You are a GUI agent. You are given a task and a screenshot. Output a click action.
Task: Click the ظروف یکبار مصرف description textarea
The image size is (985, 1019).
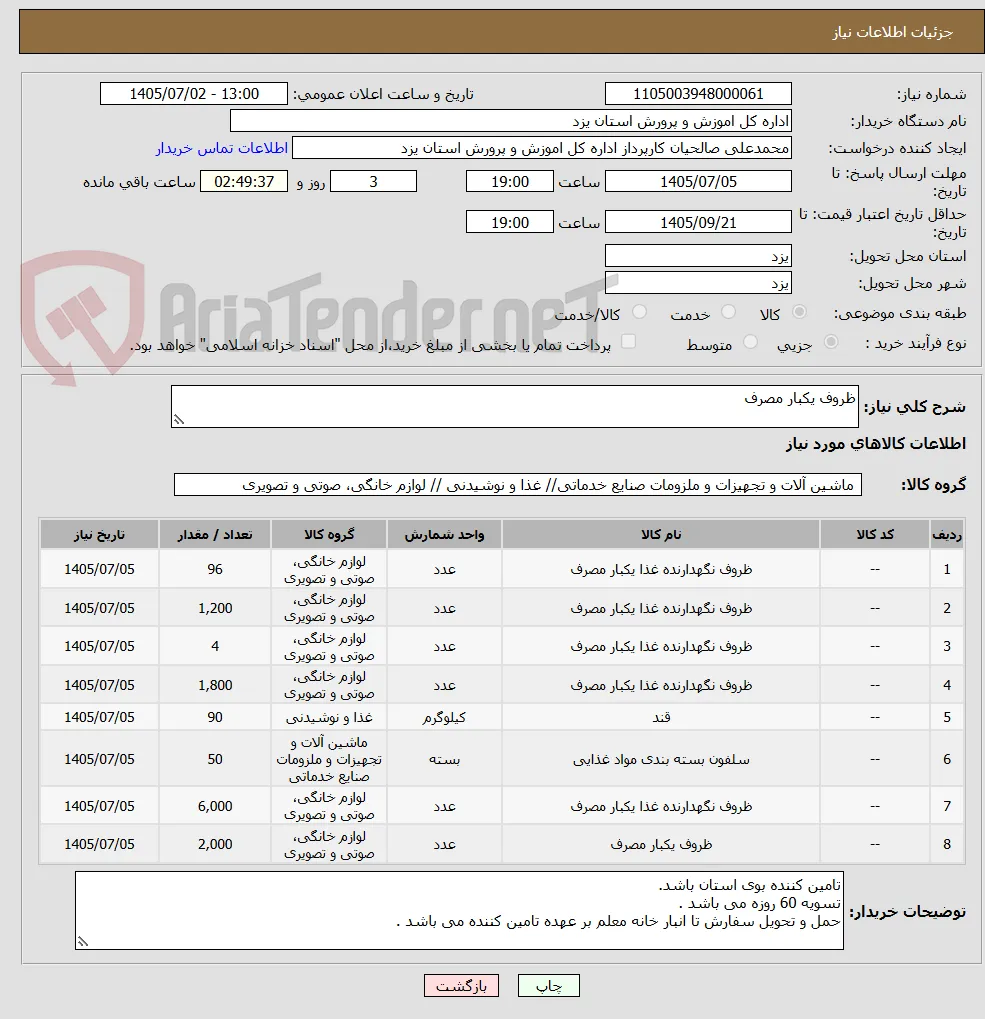[x=515, y=406]
